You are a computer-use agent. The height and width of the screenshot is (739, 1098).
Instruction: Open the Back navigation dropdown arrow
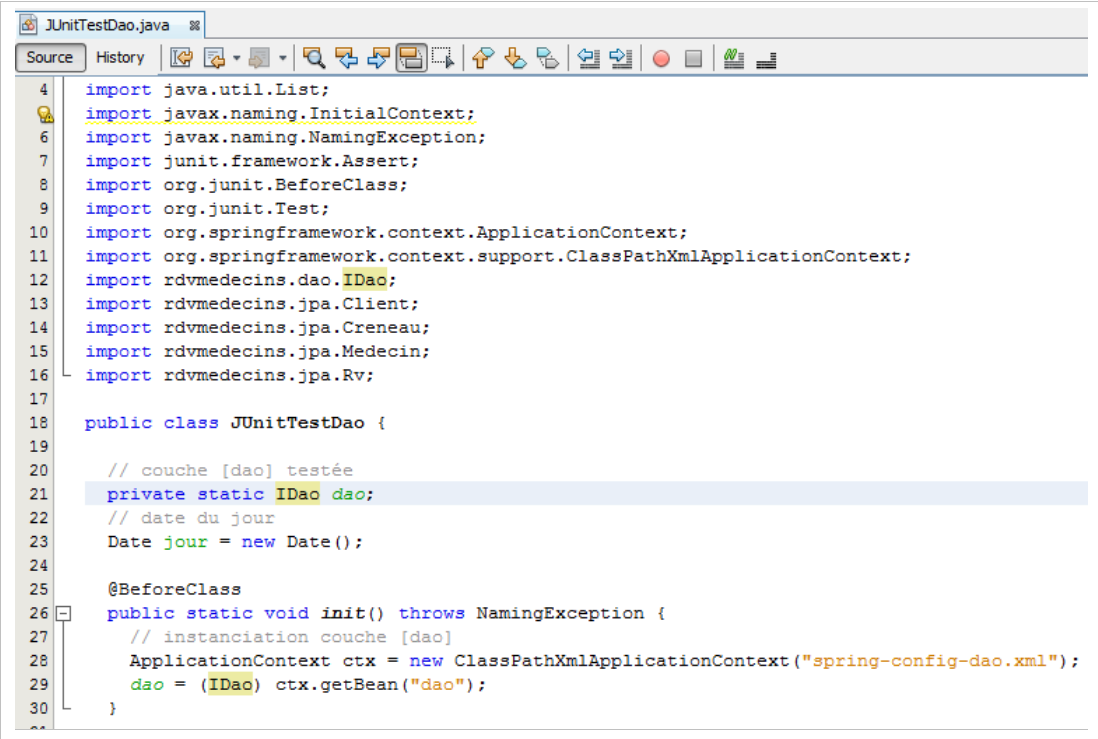click(236, 59)
